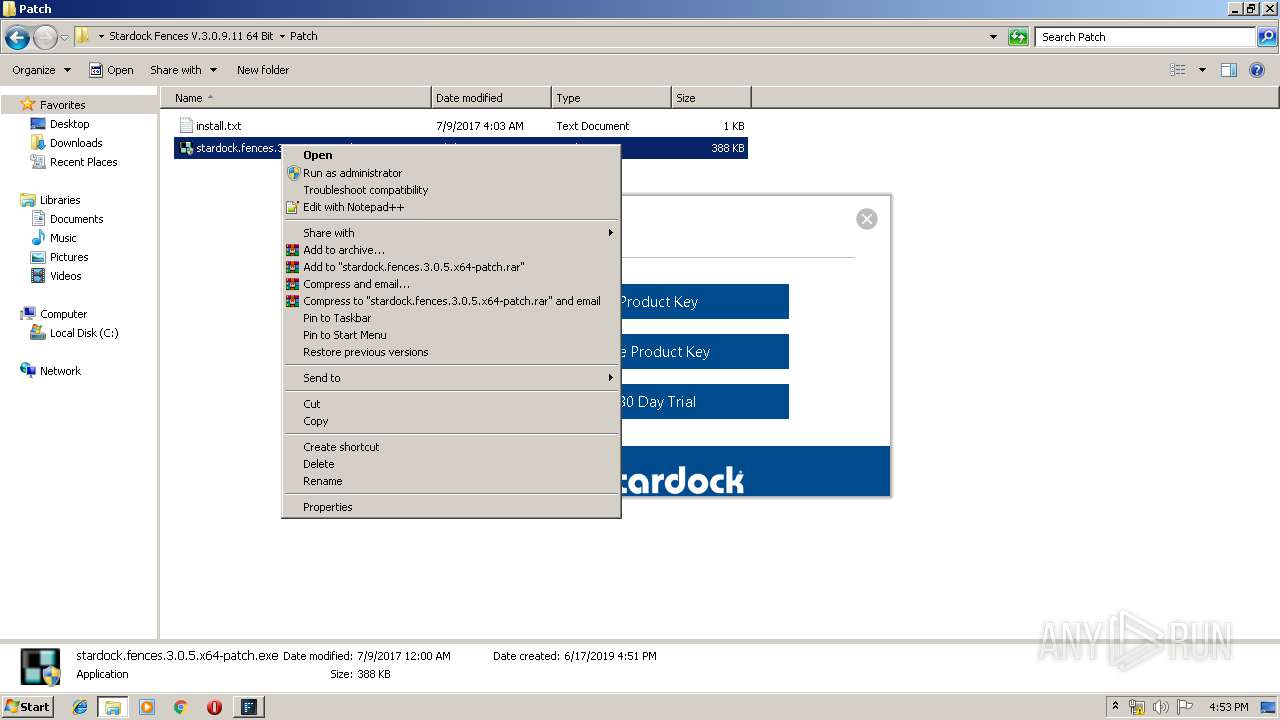Click the Start button
The width and height of the screenshot is (1280, 720).
coord(27,706)
